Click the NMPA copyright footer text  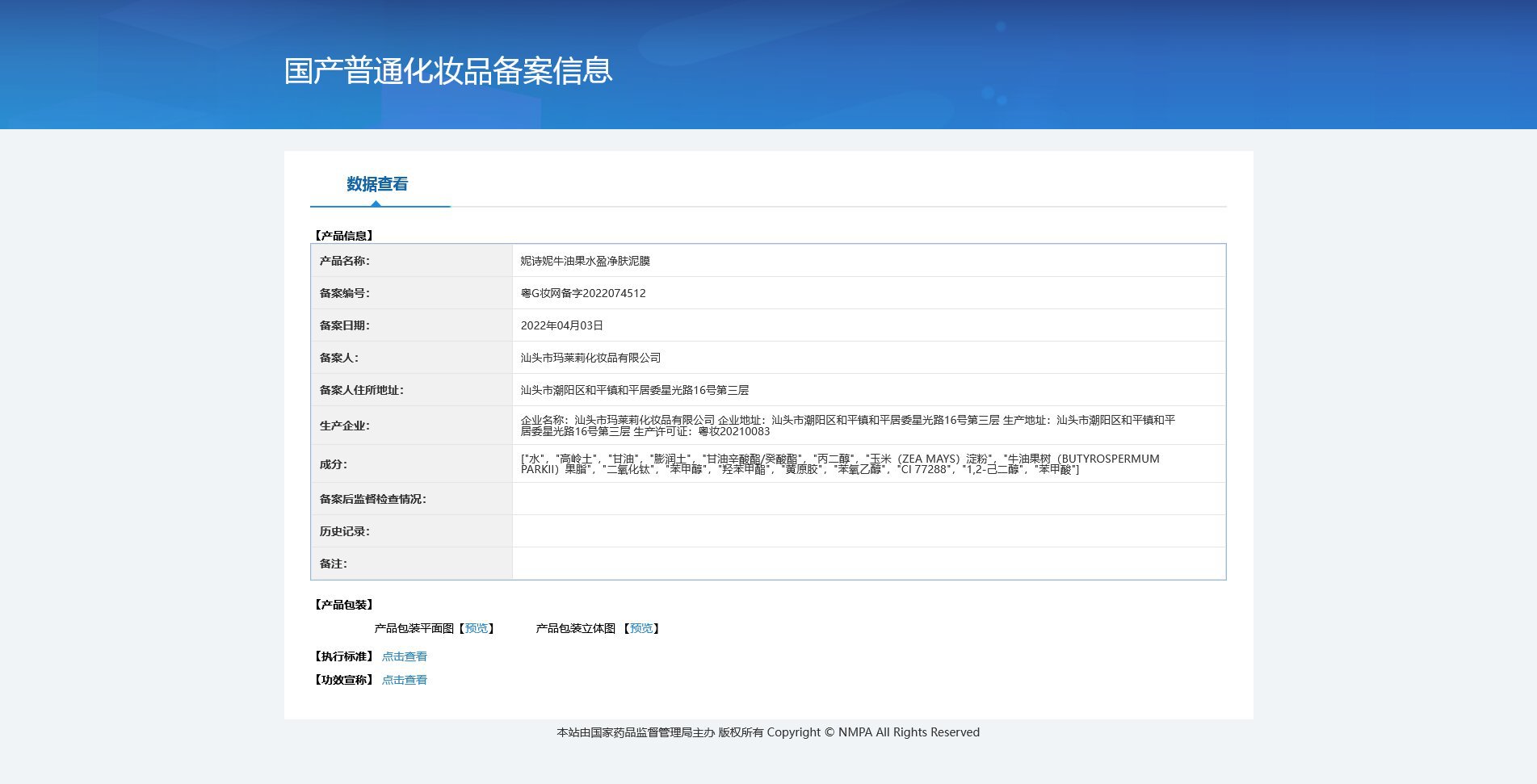768,732
